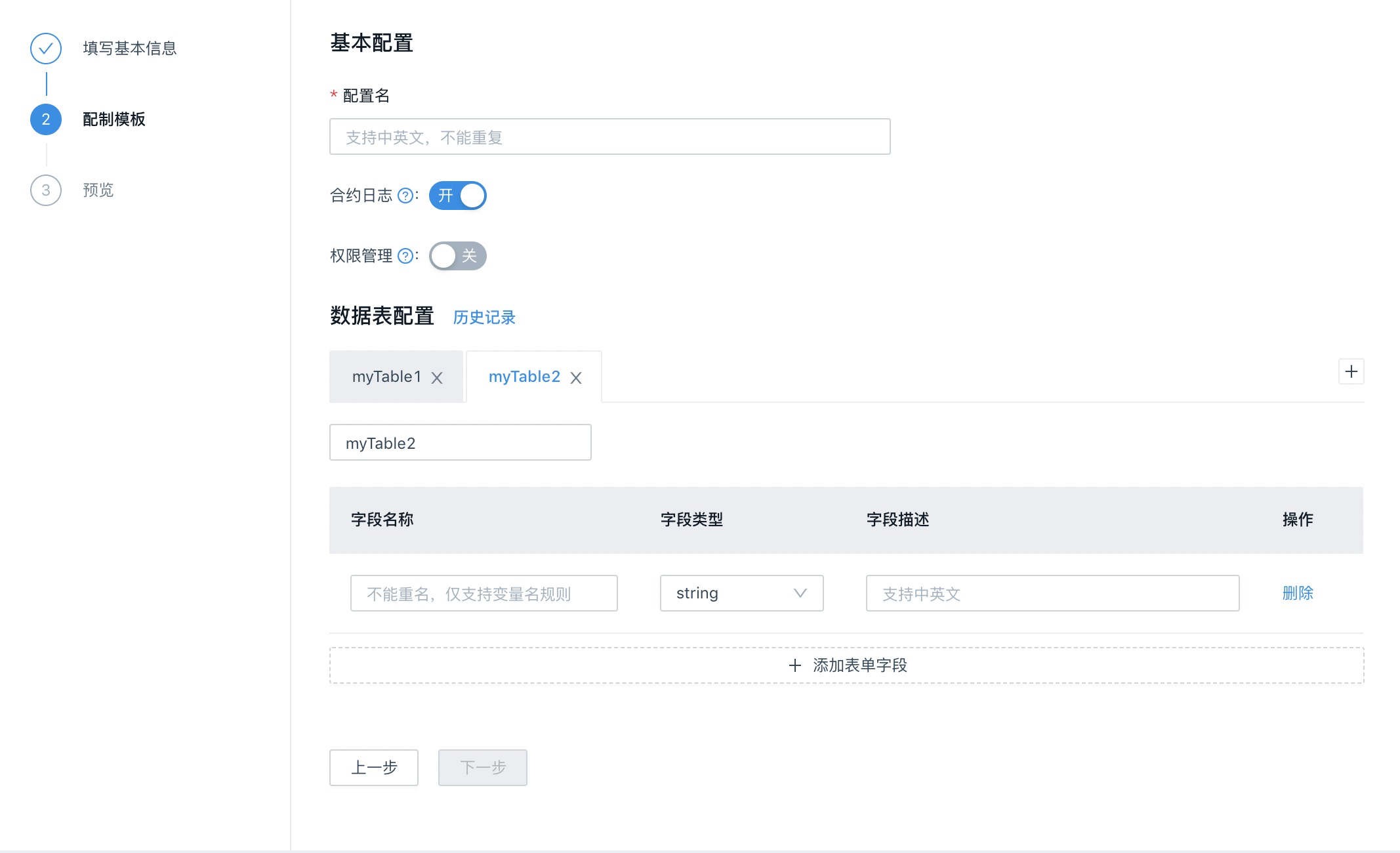
Task: Enable the 权限管理 switch
Action: click(458, 256)
